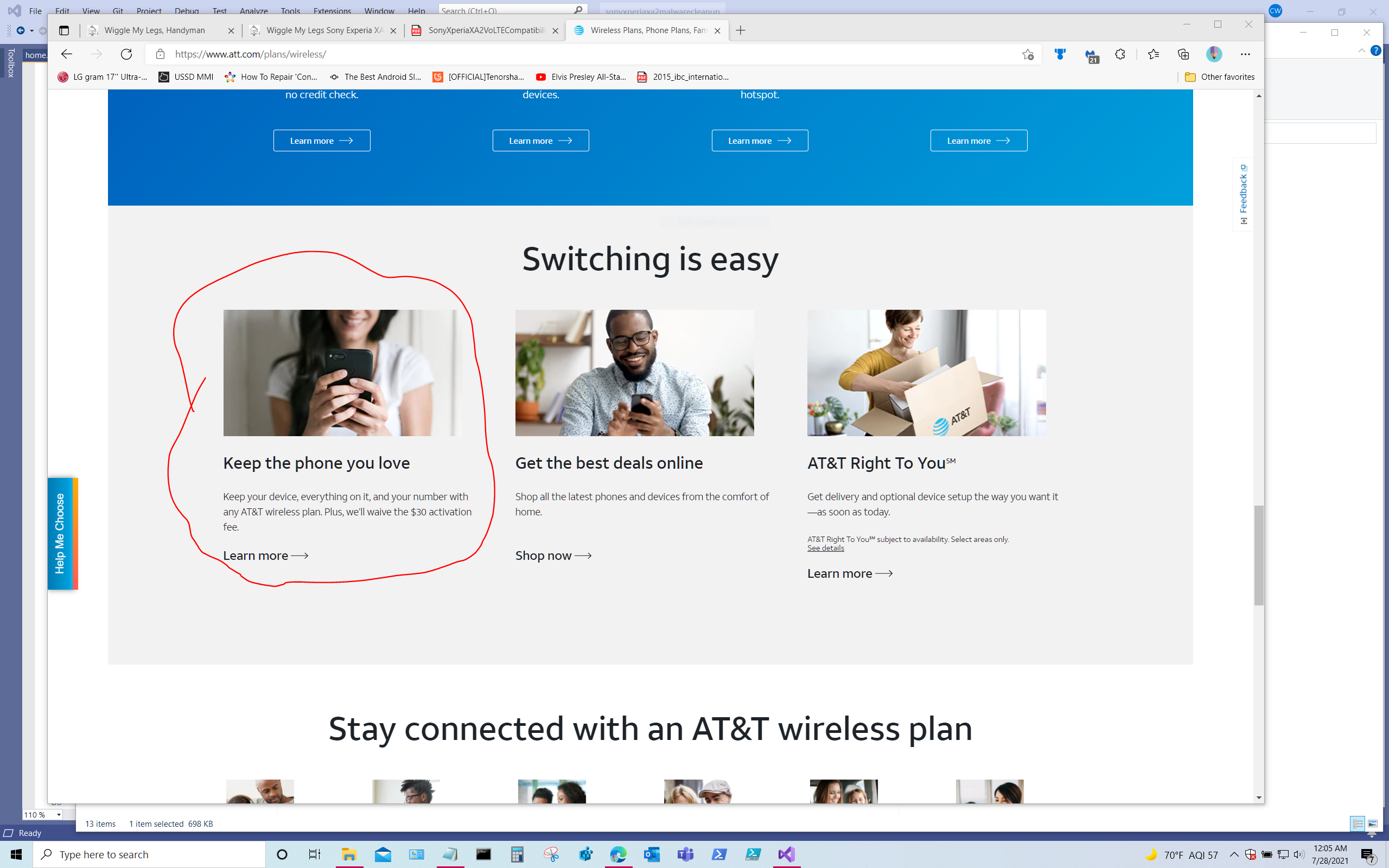
Task: Open the USSD MMI bookmark
Action: tap(186, 77)
